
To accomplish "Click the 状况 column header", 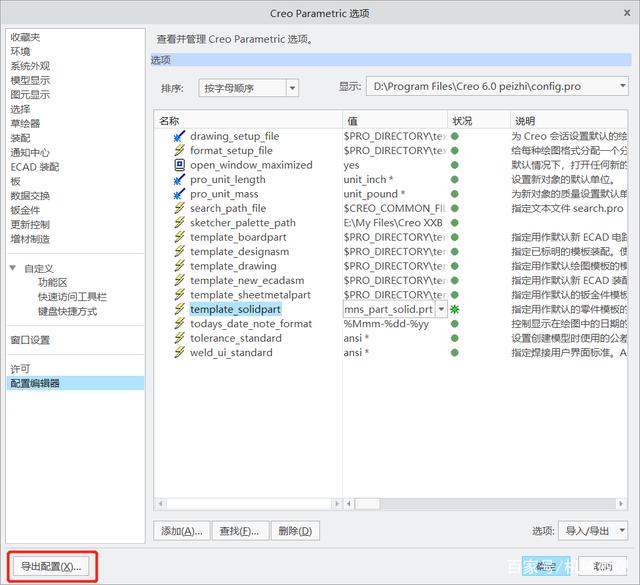I will click(479, 121).
